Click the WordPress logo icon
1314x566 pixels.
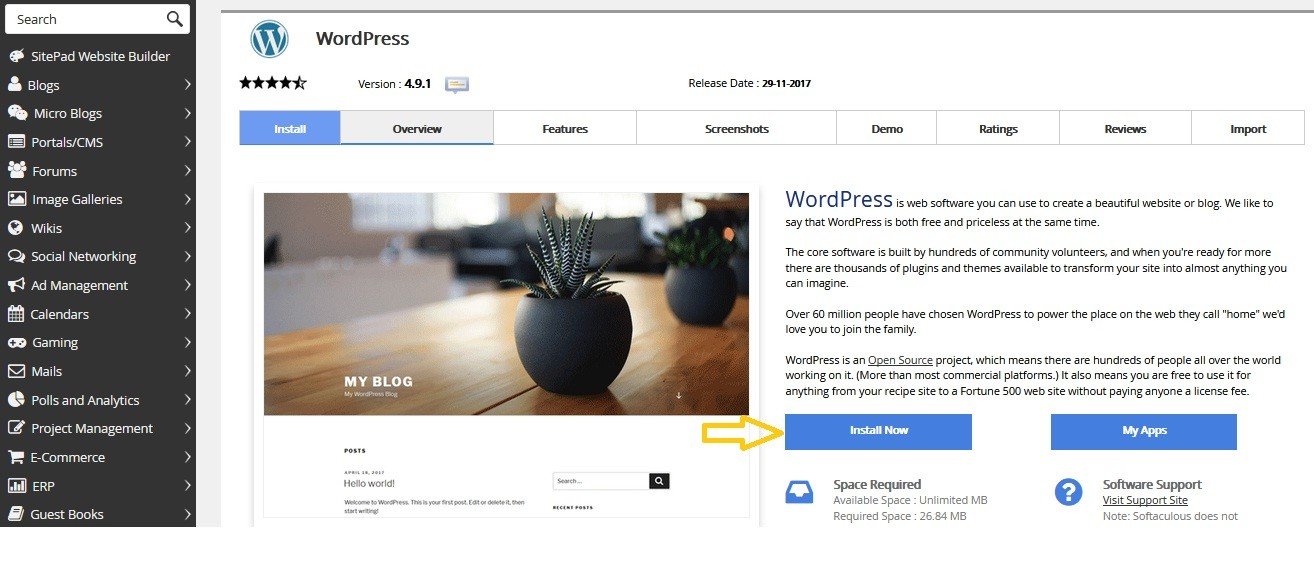[269, 39]
